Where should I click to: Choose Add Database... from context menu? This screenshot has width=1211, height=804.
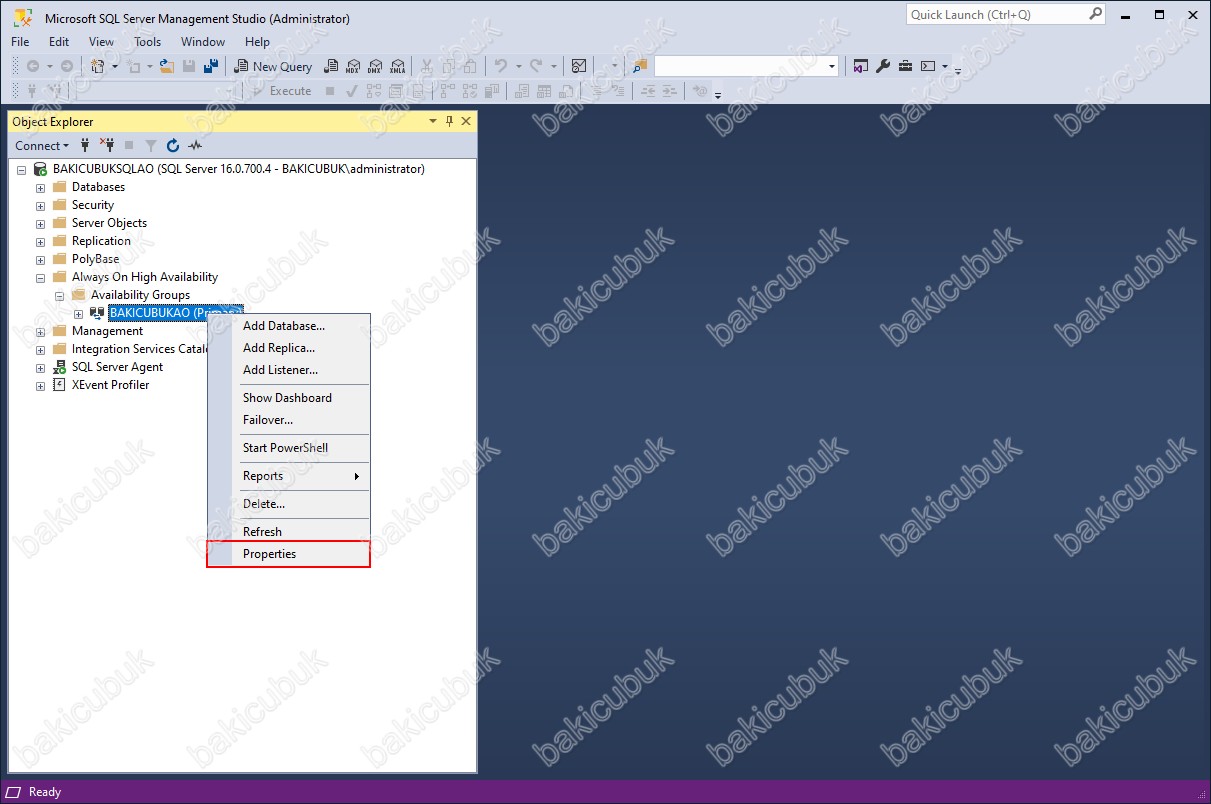(x=288, y=326)
